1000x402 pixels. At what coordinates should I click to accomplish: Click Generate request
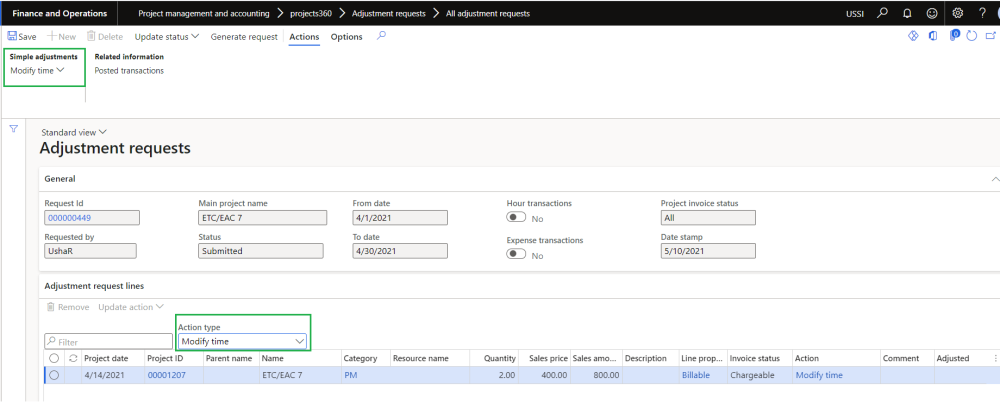244,37
